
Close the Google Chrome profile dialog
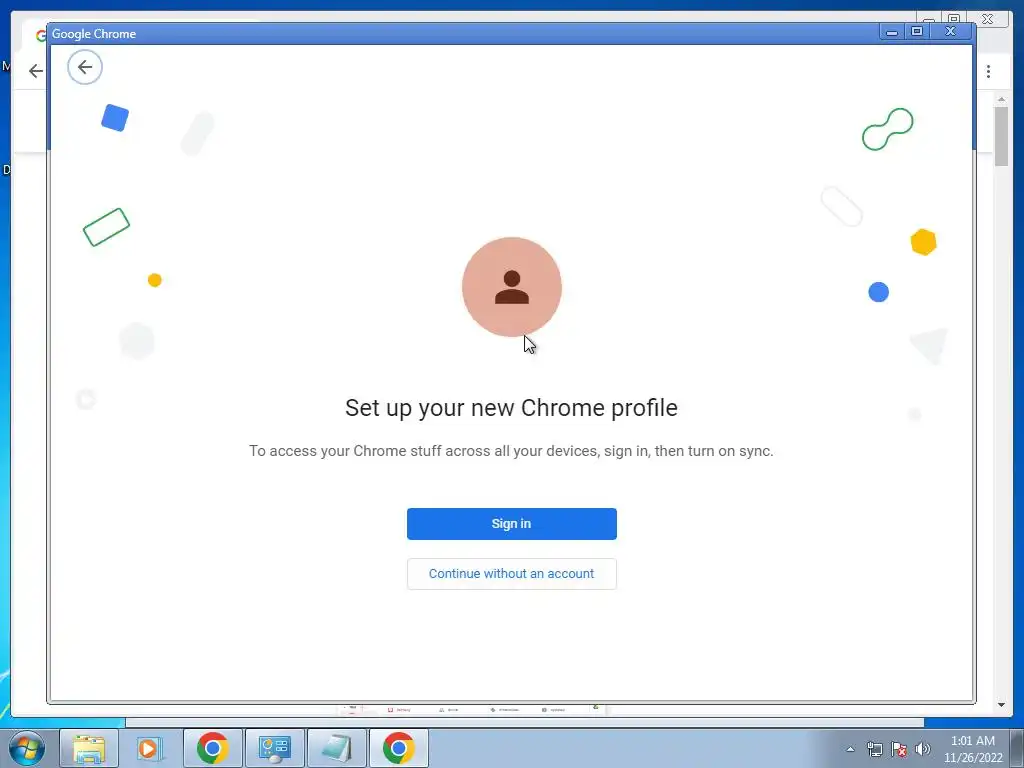pyautogui.click(x=951, y=31)
